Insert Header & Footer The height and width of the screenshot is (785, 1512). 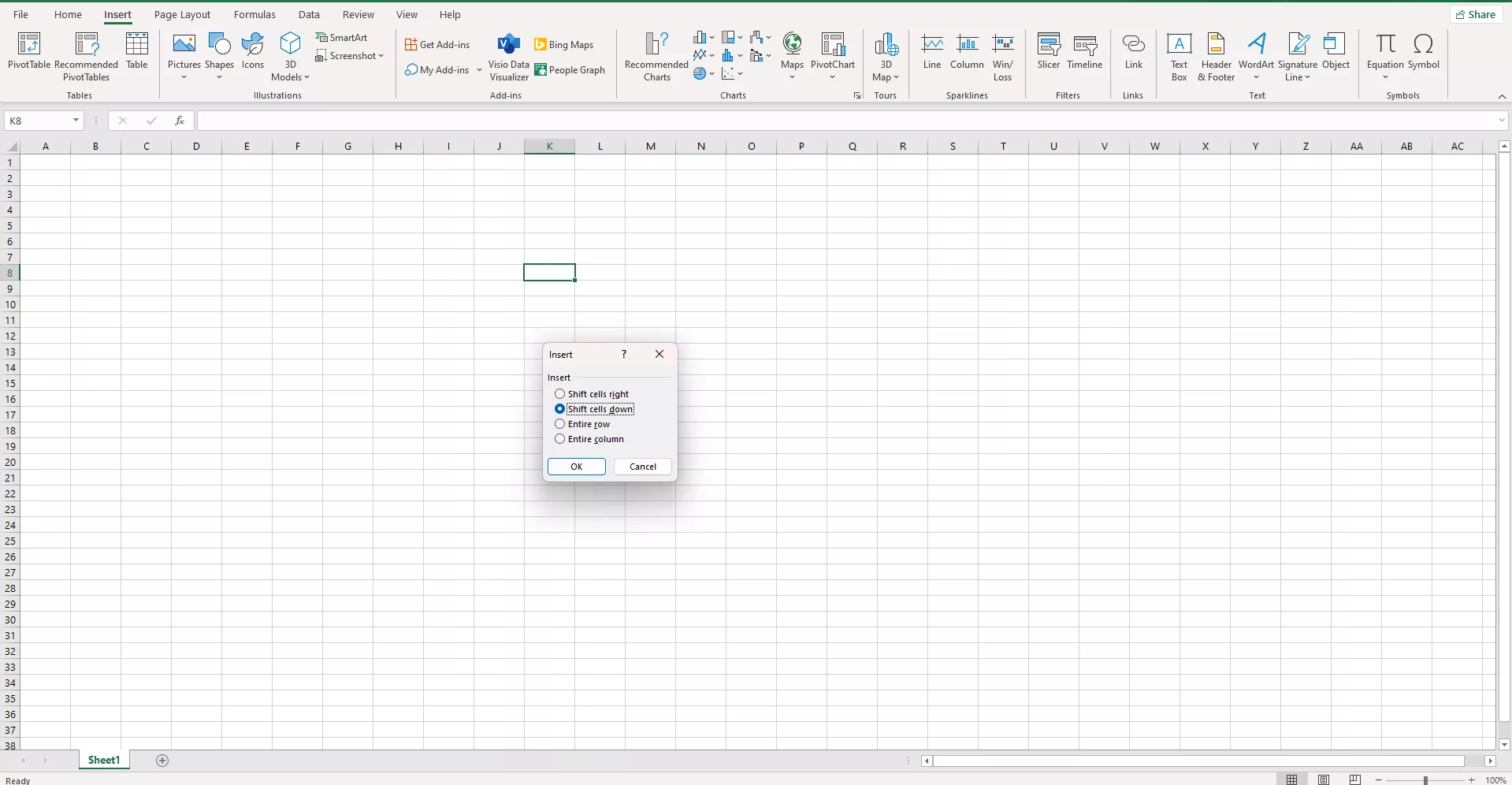[x=1217, y=57]
